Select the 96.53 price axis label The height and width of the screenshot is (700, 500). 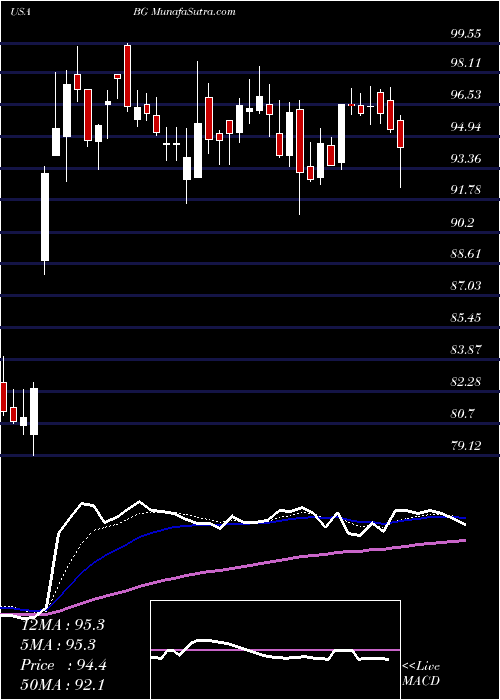tap(466, 94)
